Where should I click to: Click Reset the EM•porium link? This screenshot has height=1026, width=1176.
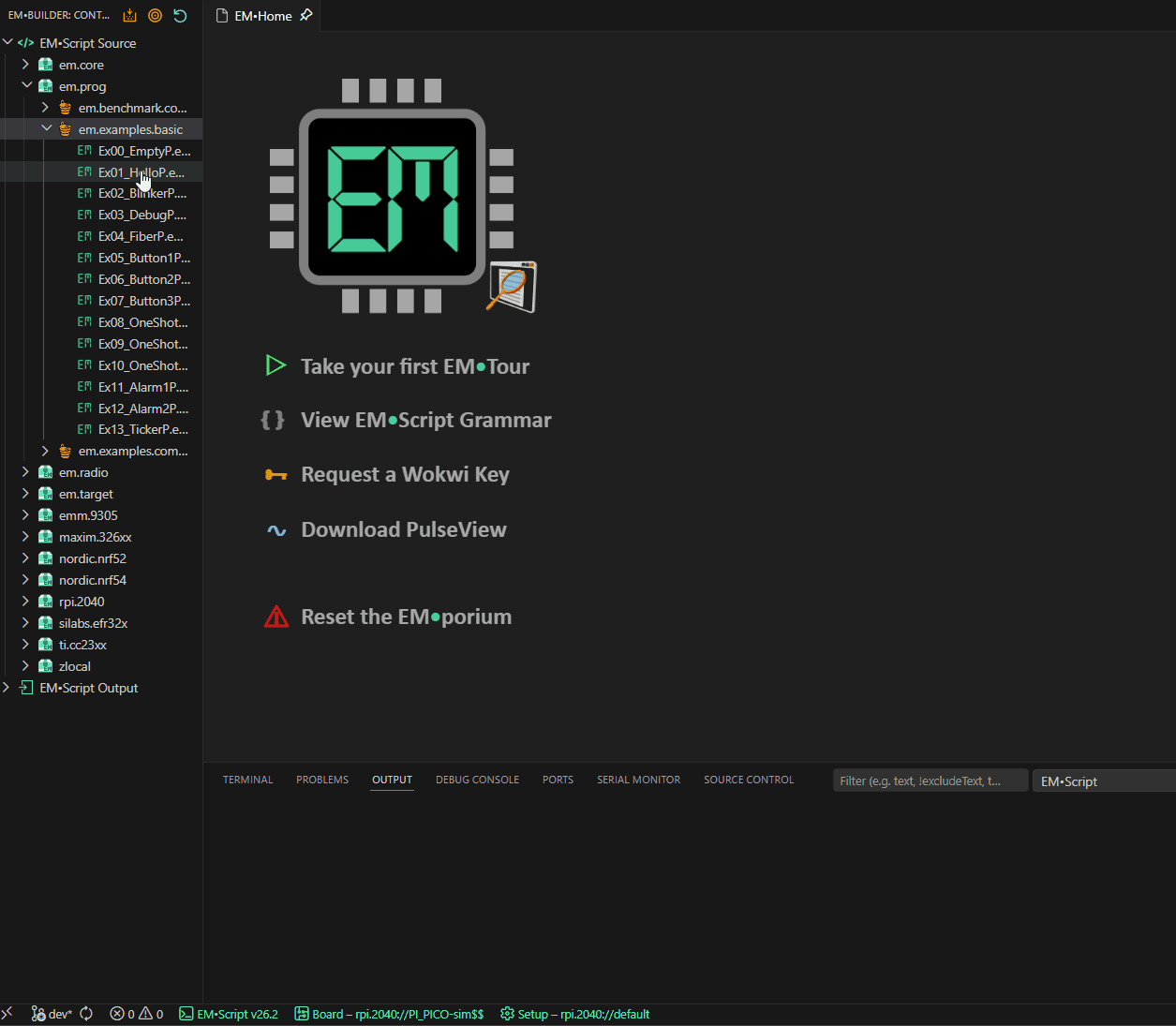(406, 617)
